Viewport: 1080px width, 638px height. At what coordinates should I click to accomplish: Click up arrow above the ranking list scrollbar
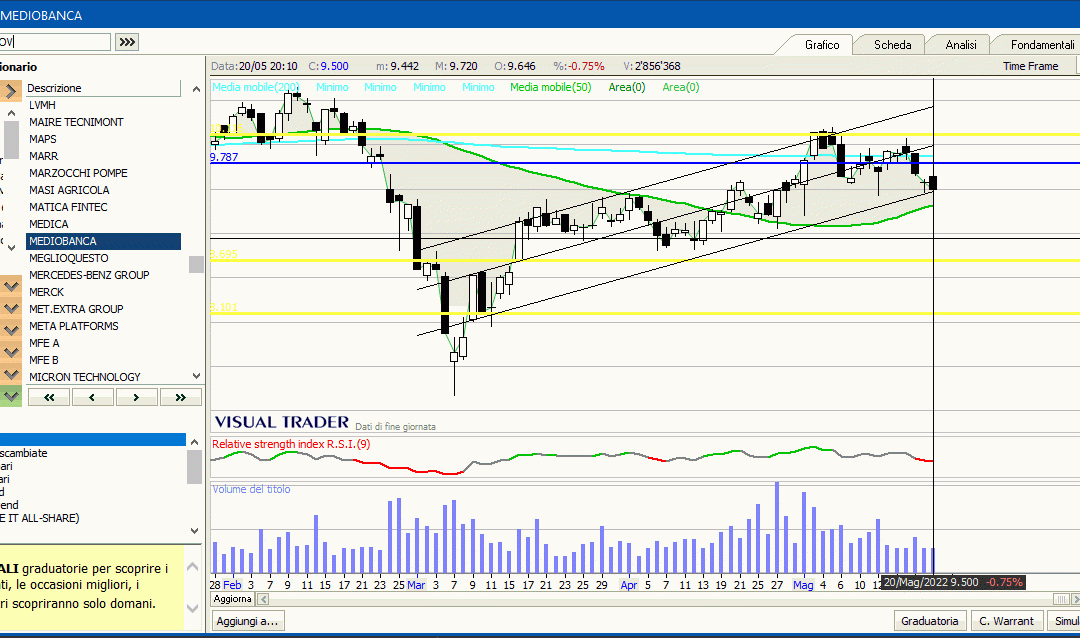[194, 442]
